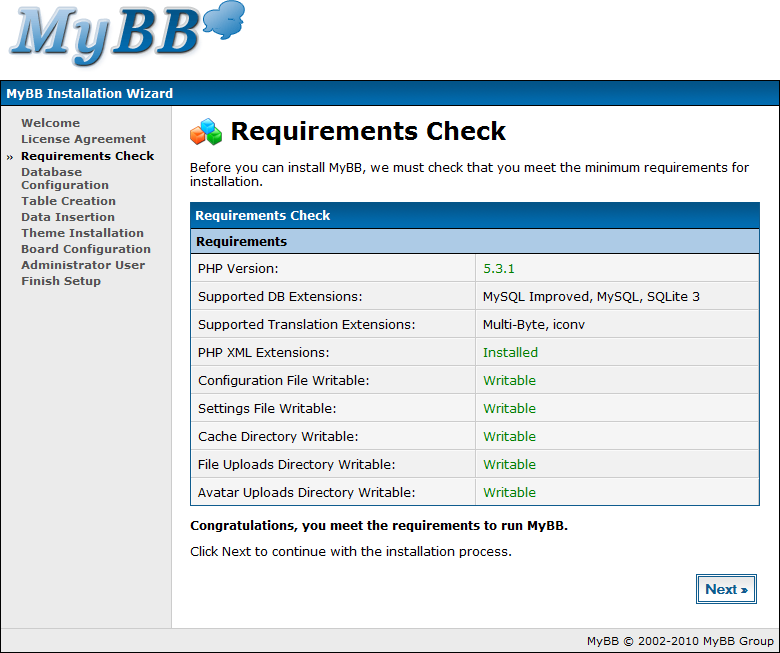The image size is (780, 653).
Task: Click the Requirements subheader row
Action: point(475,241)
